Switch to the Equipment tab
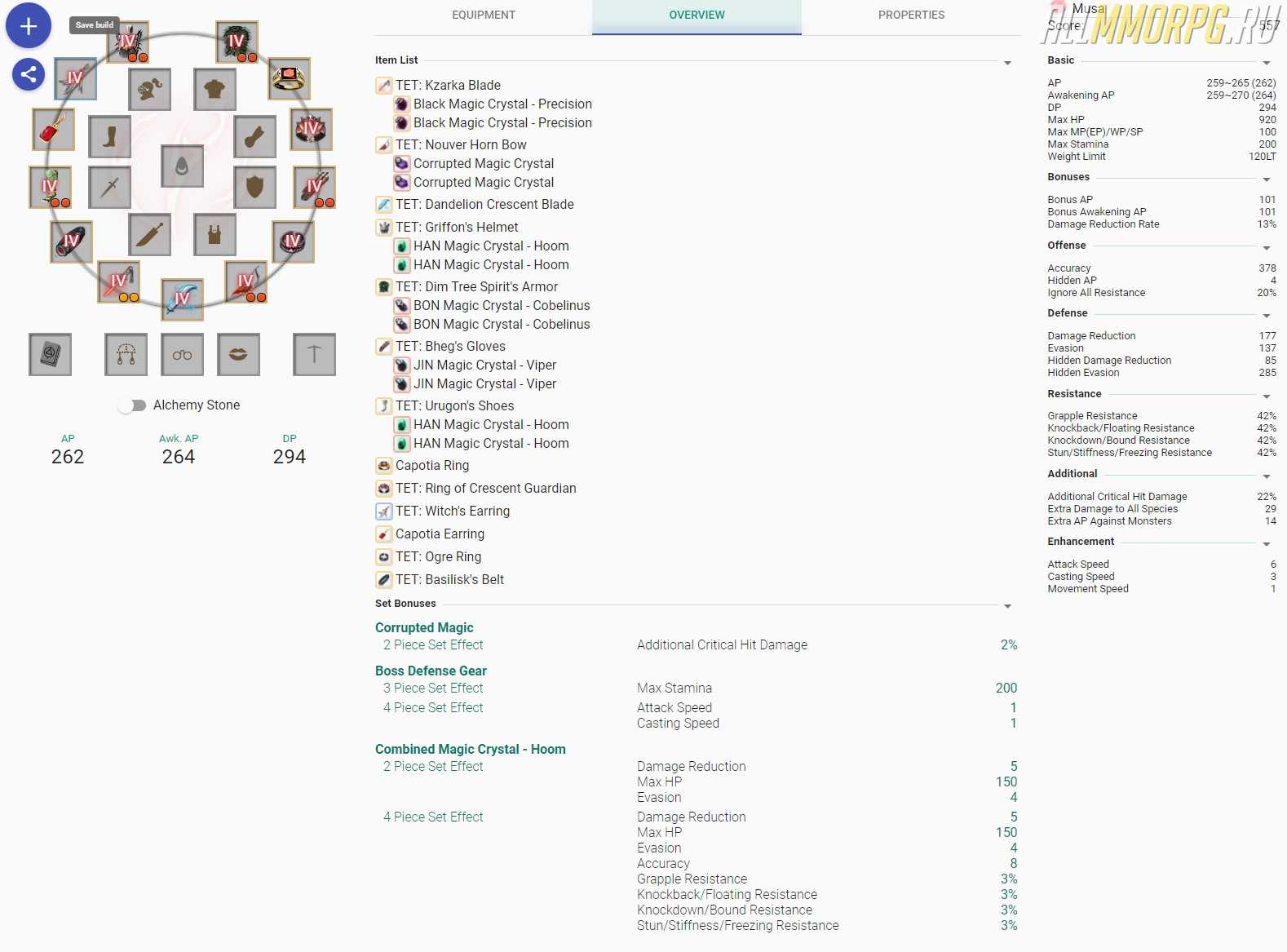The image size is (1287, 952). point(484,15)
